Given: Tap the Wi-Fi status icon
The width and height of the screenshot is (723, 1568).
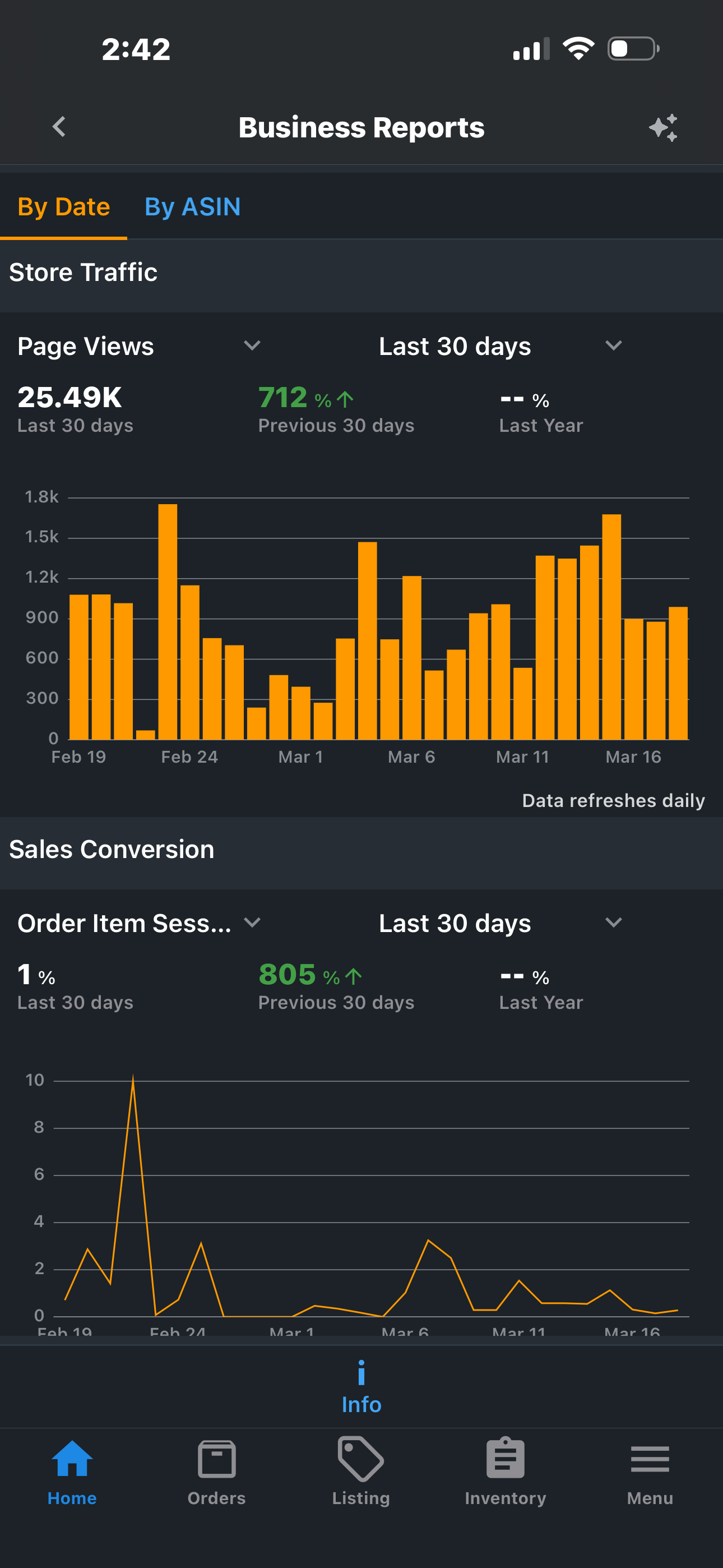Looking at the screenshot, I should pyautogui.click(x=578, y=49).
